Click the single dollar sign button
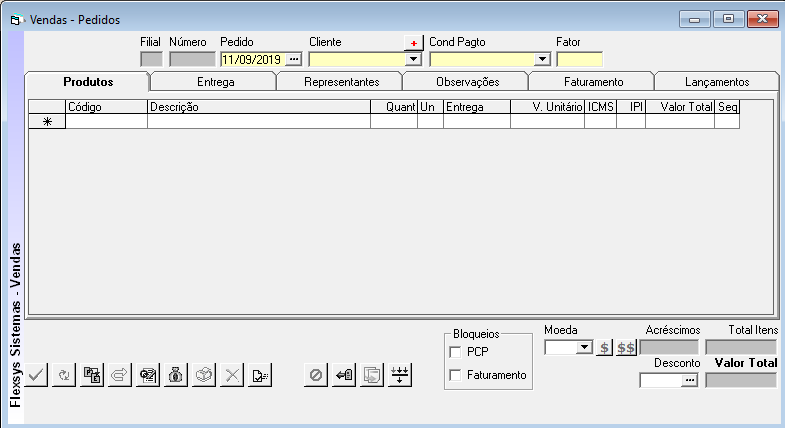 click(x=604, y=348)
